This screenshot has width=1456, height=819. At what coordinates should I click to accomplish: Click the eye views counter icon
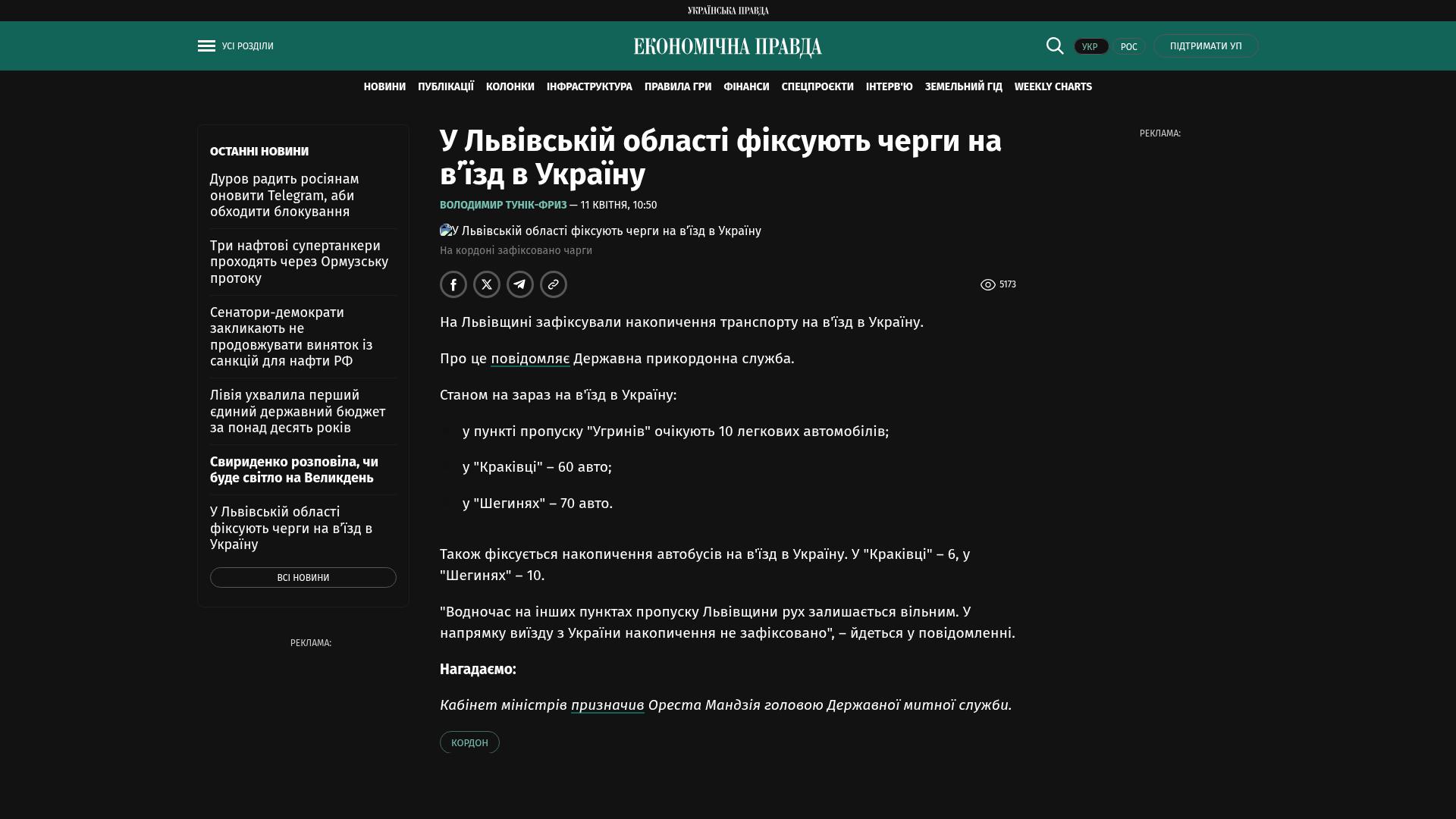click(987, 285)
